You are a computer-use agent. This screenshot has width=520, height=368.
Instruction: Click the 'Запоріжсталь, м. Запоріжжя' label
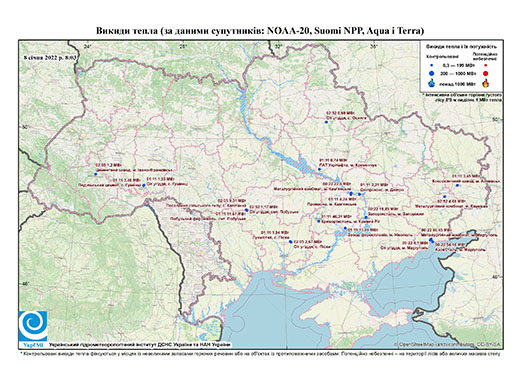click(395, 214)
